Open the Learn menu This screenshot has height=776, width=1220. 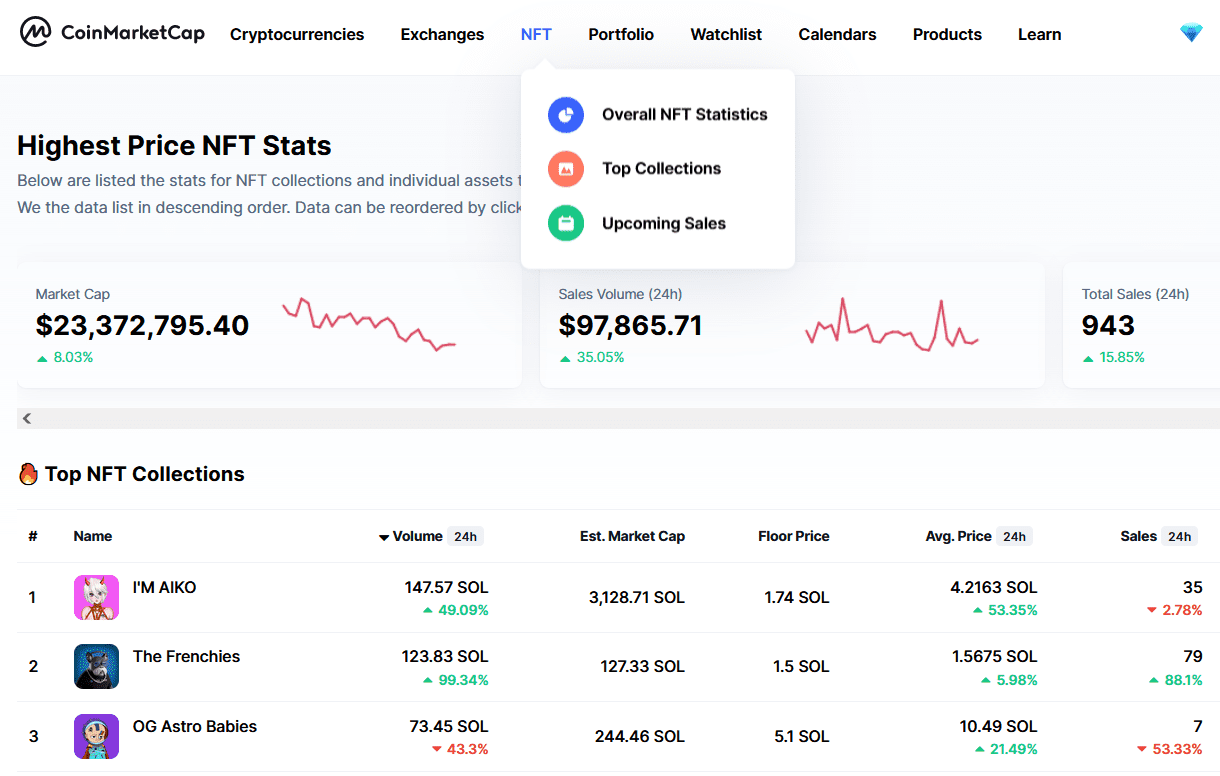pyautogui.click(x=1039, y=34)
